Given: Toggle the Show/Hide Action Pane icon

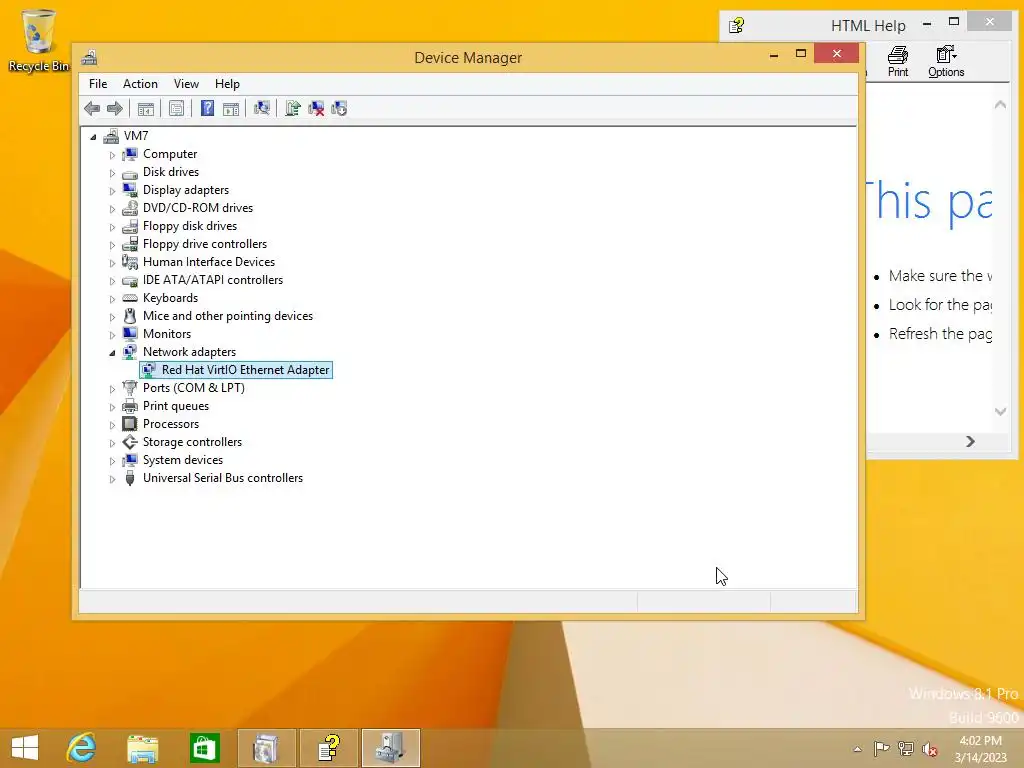Looking at the screenshot, I should click(231, 108).
